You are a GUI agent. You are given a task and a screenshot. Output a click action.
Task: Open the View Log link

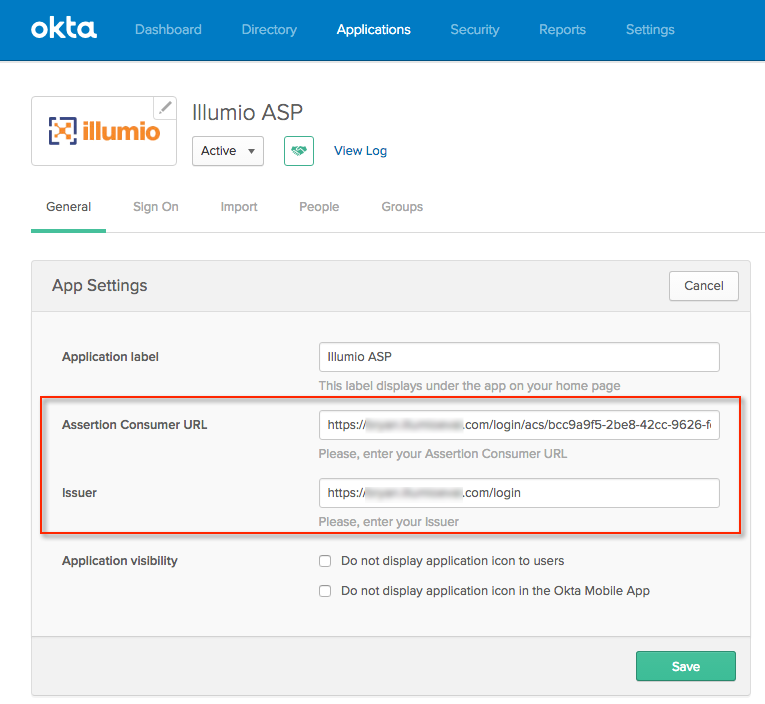(361, 151)
